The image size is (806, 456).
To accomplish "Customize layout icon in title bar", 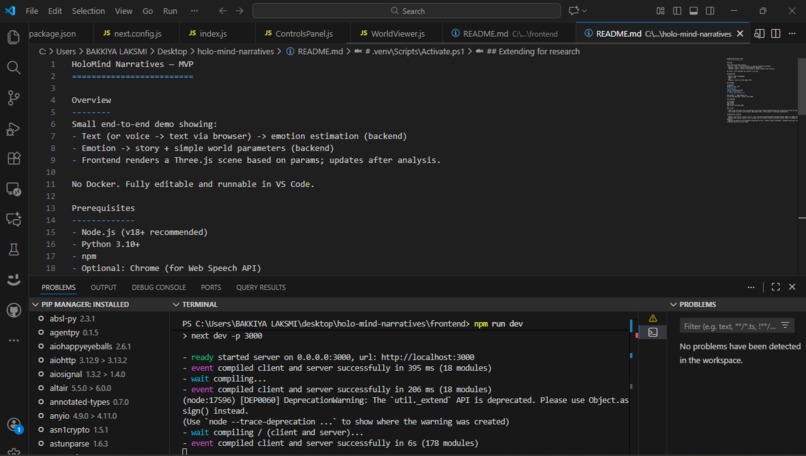I will pos(661,11).
